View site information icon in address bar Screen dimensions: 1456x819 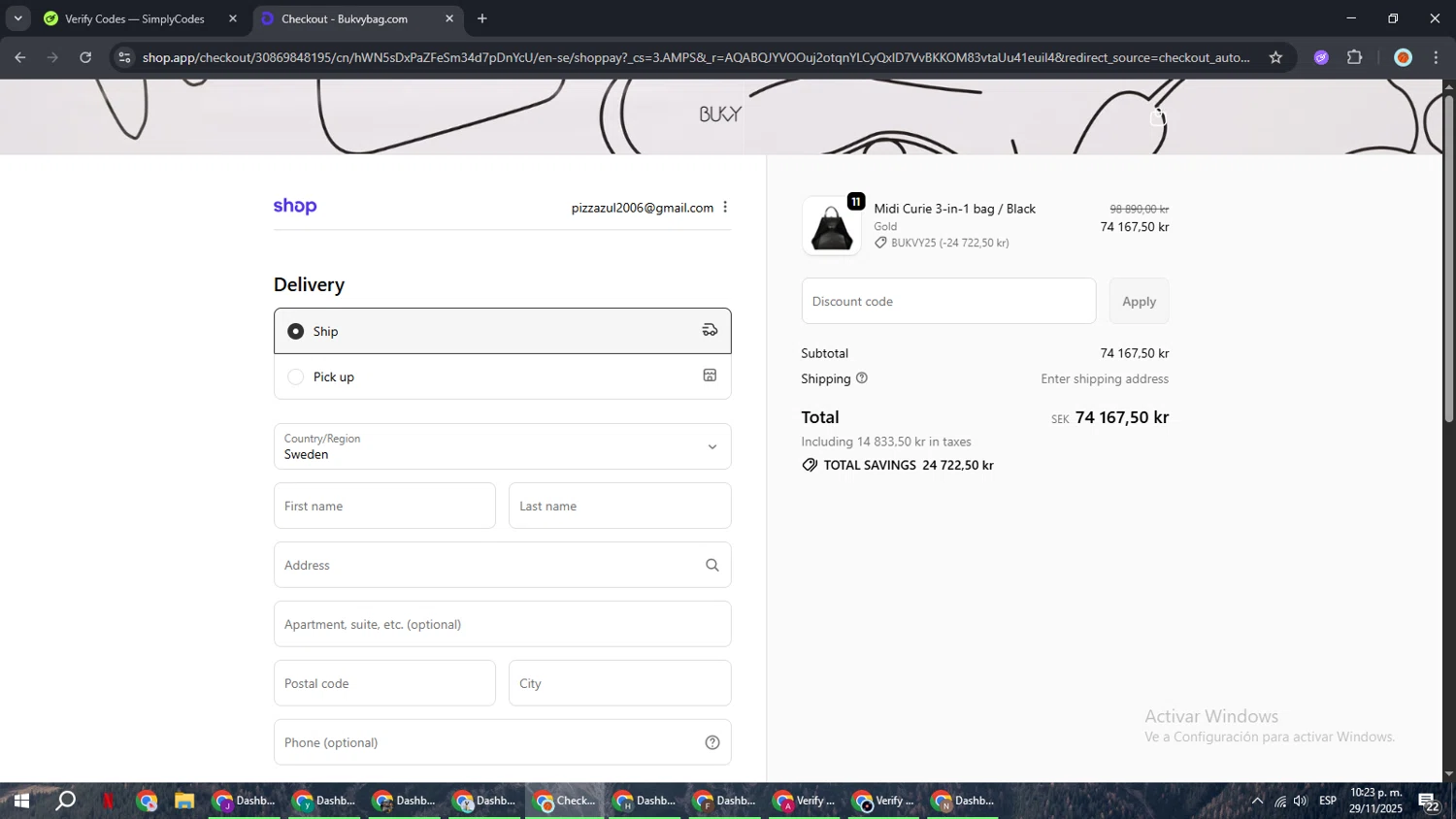click(x=123, y=57)
